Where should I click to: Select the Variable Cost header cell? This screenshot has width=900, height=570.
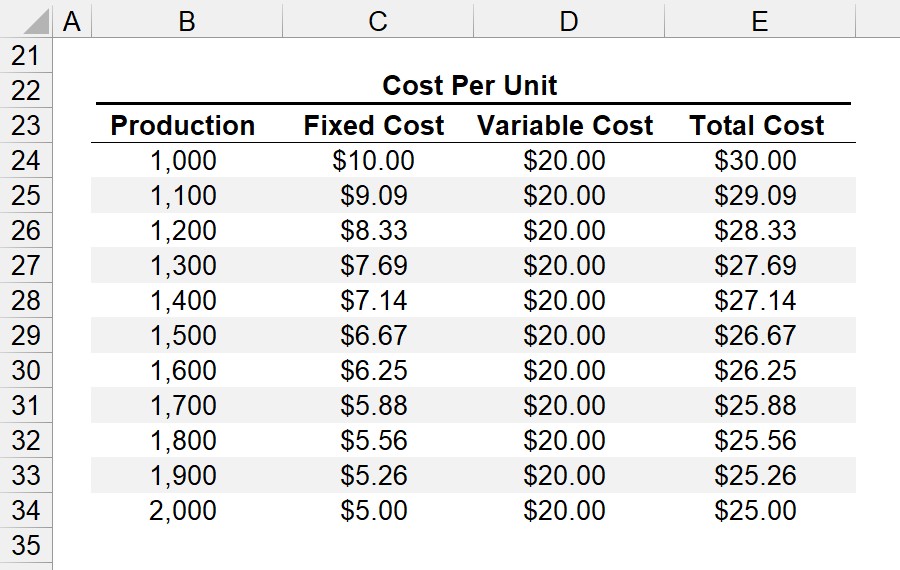point(565,125)
